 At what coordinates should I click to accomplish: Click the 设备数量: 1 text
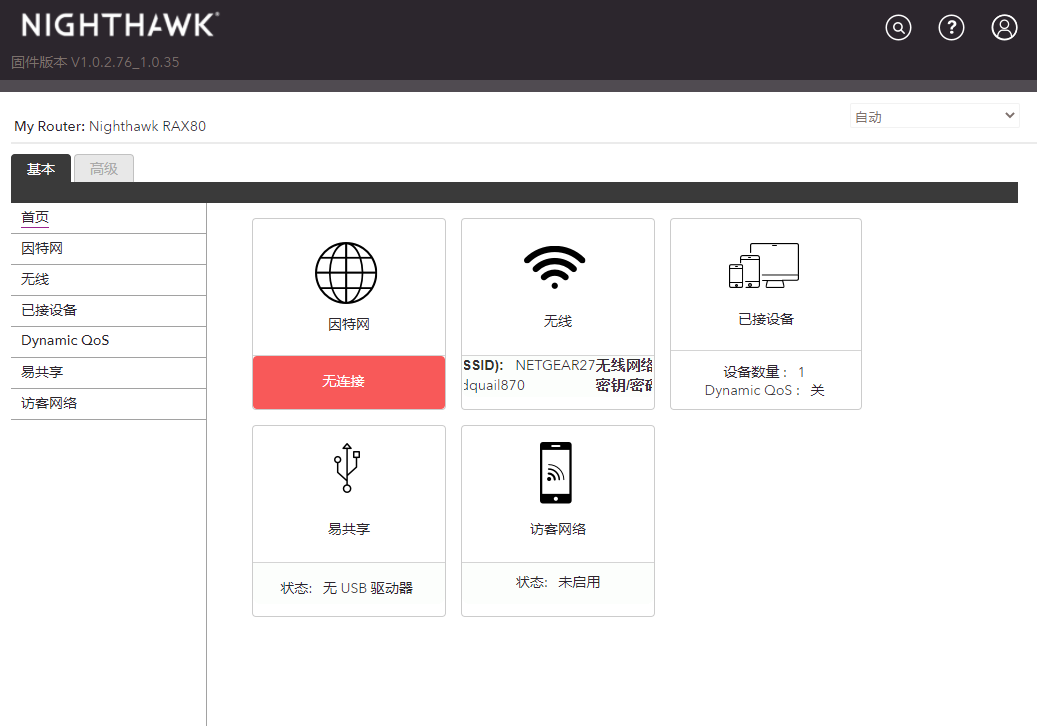(x=764, y=372)
